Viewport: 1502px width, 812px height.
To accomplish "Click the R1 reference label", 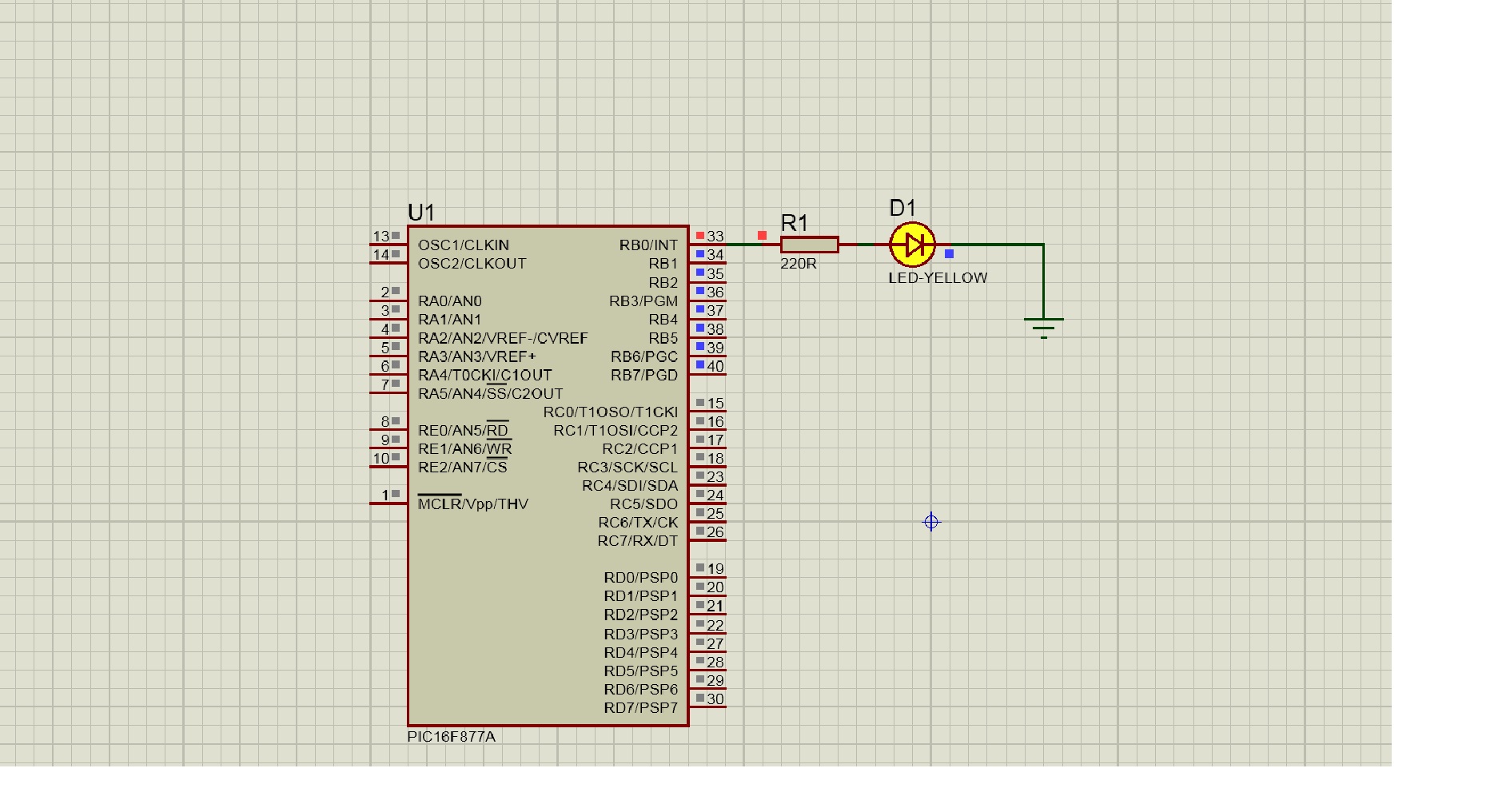I will pyautogui.click(x=795, y=223).
